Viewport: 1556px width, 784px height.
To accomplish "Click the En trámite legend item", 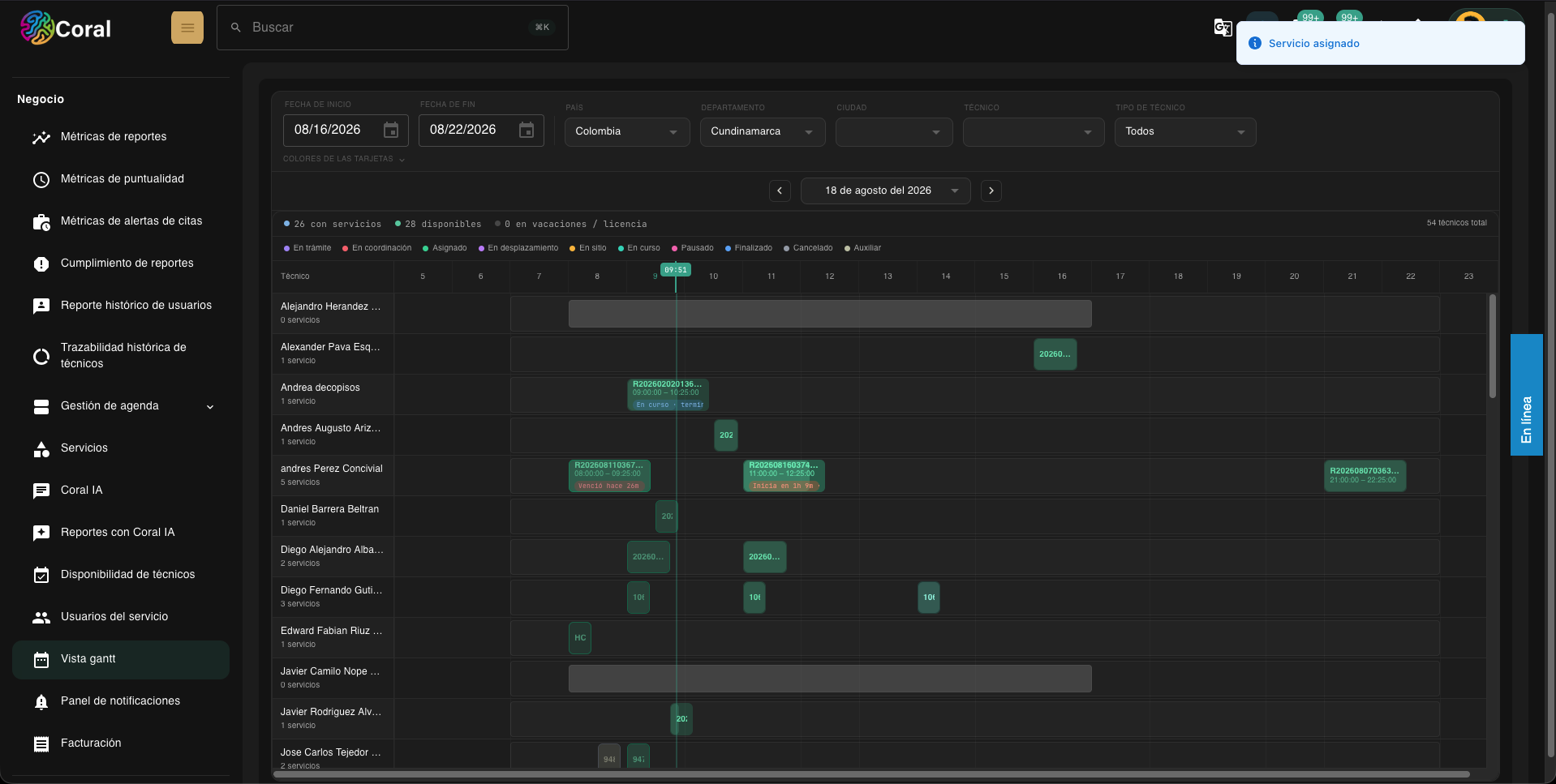I will click(x=307, y=248).
